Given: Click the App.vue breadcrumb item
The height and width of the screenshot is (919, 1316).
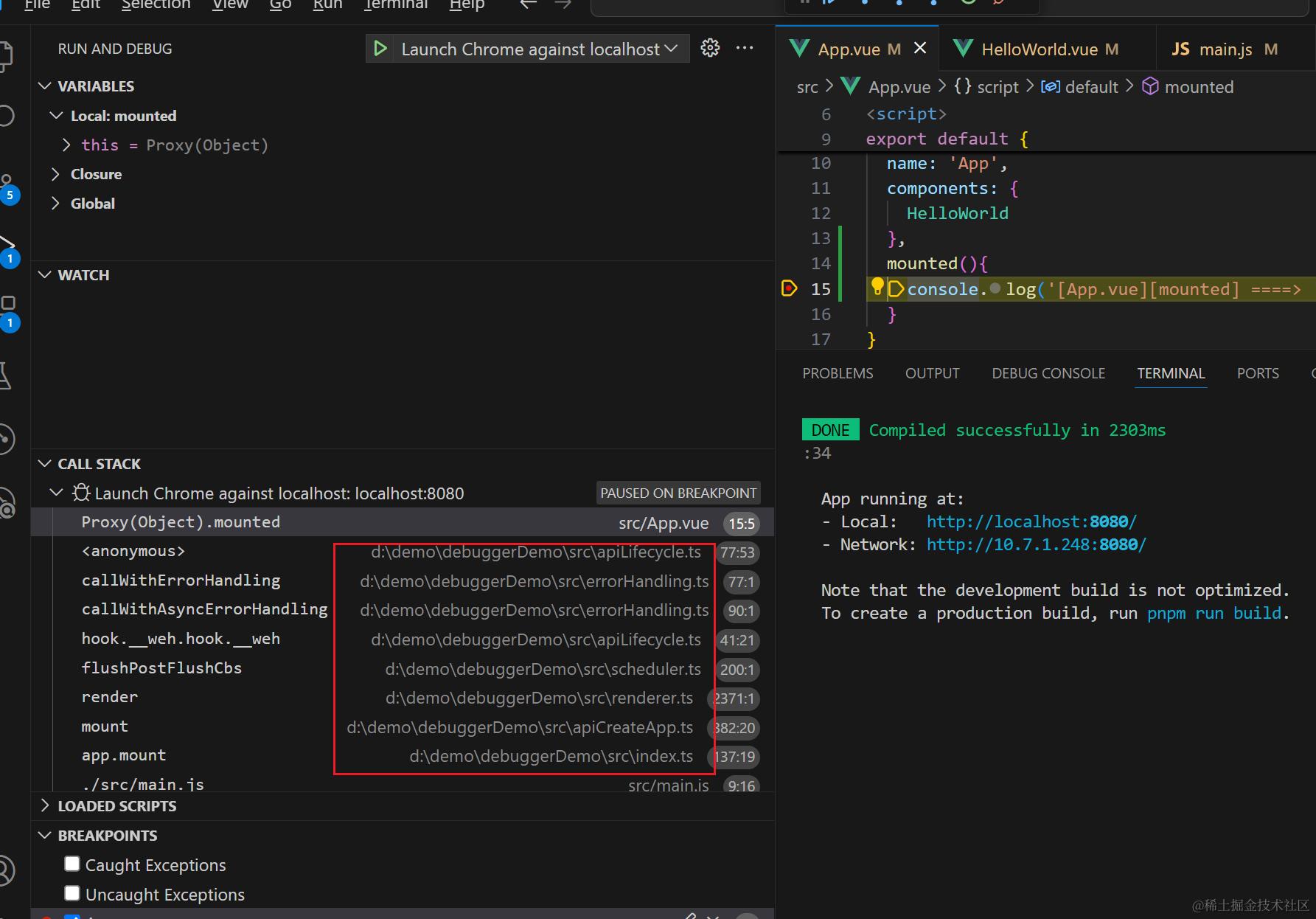Looking at the screenshot, I should [x=899, y=87].
